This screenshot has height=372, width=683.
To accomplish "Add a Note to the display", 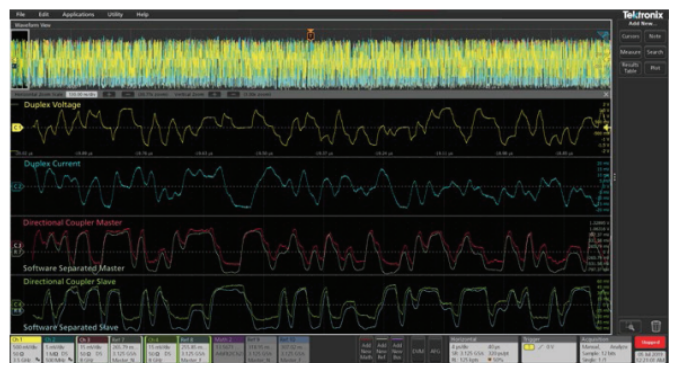I will coord(655,37).
